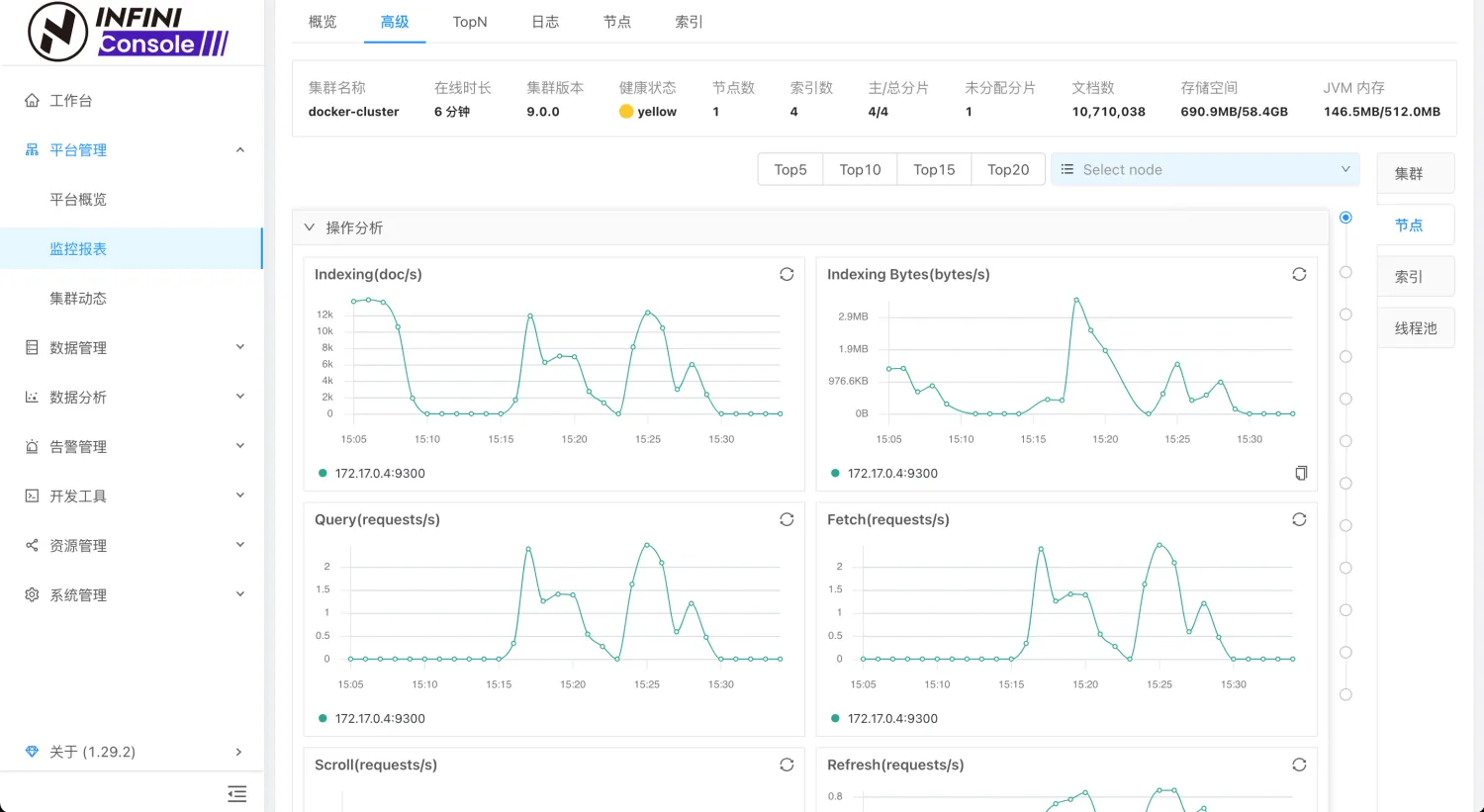The width and height of the screenshot is (1484, 812).
Task: Open the 日志 tab
Action: pyautogui.click(x=545, y=22)
